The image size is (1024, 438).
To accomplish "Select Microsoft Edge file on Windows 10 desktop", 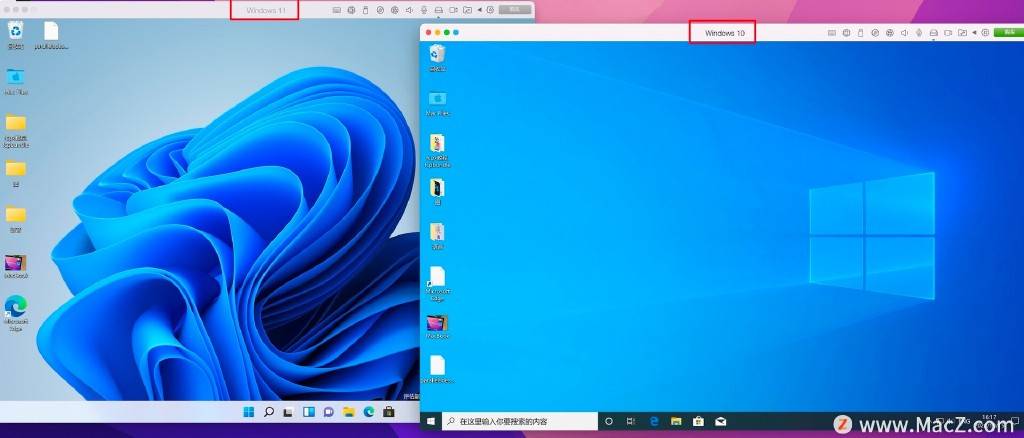I will click(438, 283).
